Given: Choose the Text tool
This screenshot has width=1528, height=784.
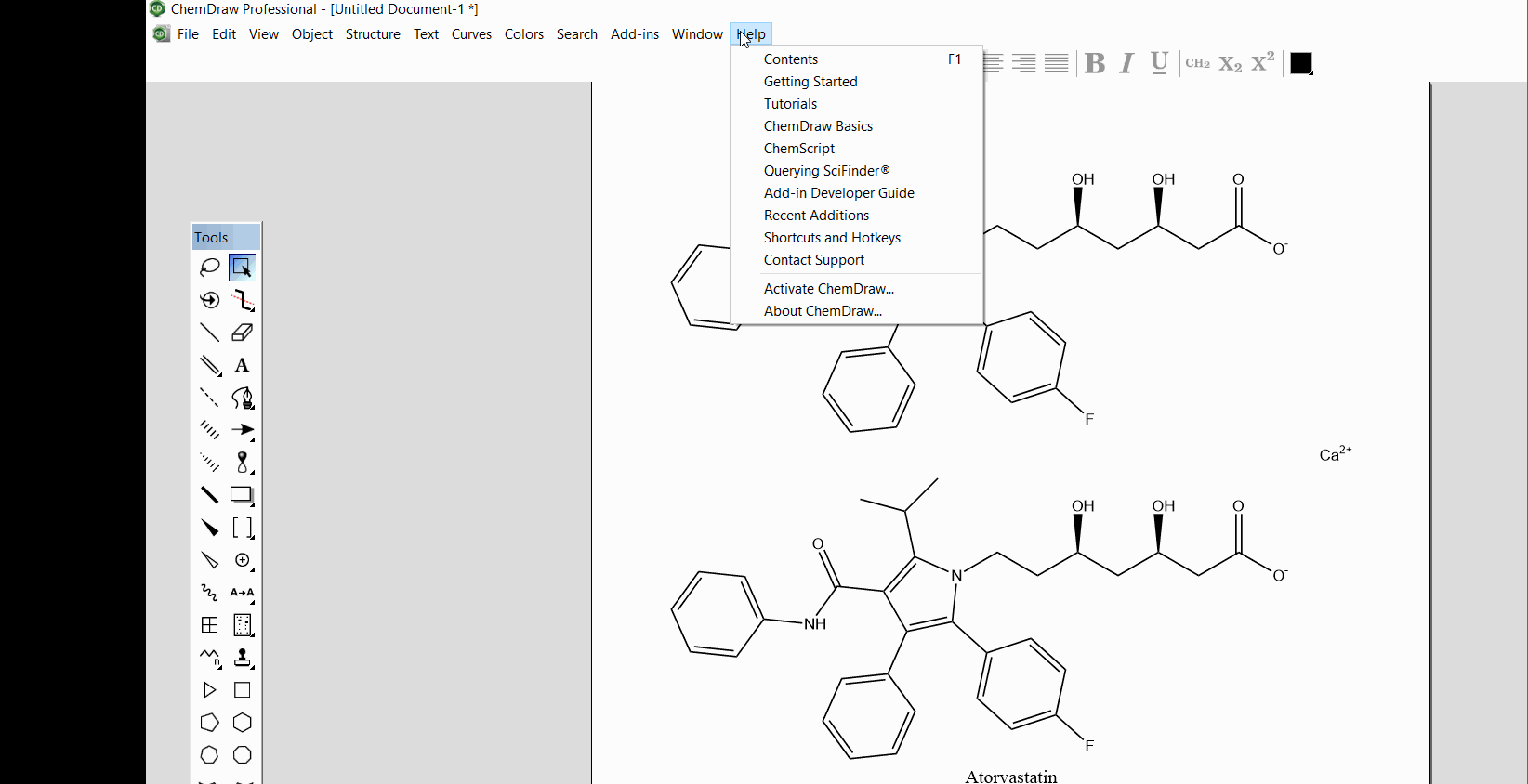Looking at the screenshot, I should pyautogui.click(x=242, y=365).
